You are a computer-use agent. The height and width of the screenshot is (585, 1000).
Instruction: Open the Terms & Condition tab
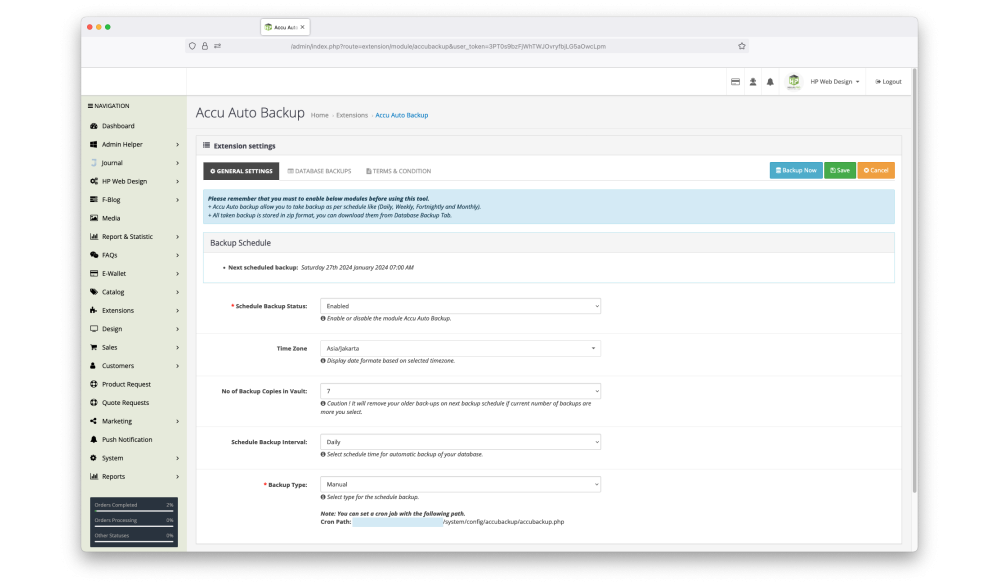(398, 171)
